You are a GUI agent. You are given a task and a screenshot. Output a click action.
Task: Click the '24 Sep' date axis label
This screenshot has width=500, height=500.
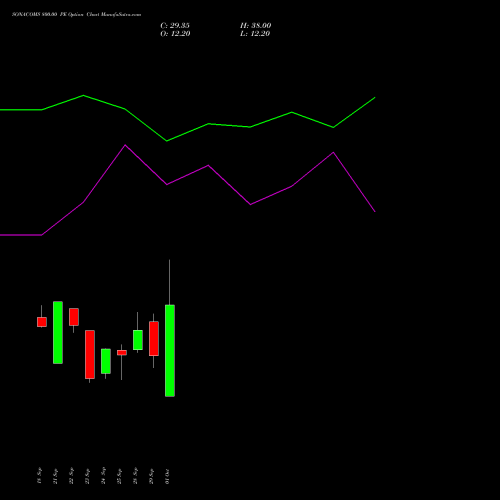[x=103, y=476]
